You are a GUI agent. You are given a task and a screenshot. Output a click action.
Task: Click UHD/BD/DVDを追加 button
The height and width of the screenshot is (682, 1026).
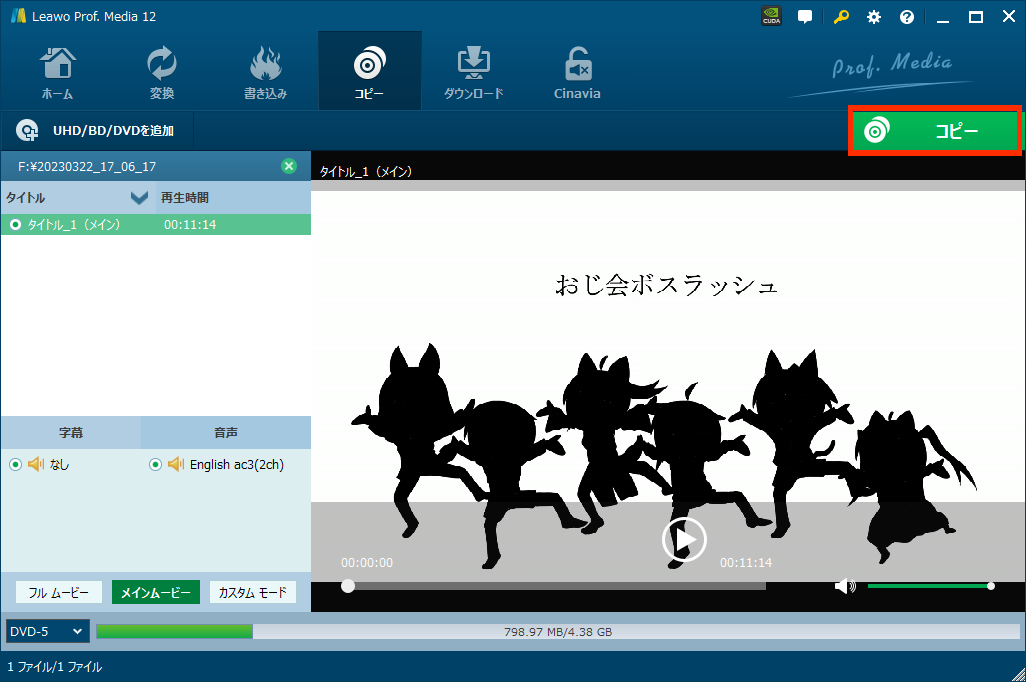[97, 131]
